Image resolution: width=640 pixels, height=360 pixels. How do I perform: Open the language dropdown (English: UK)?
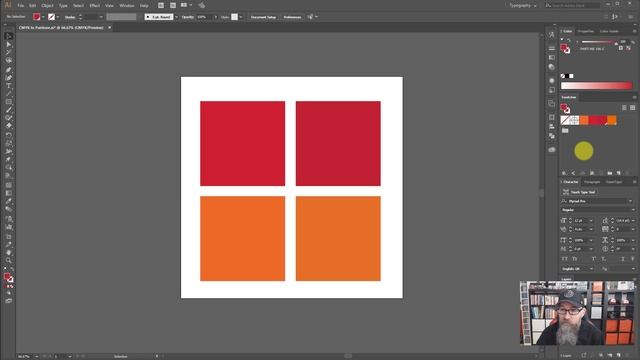coord(591,269)
